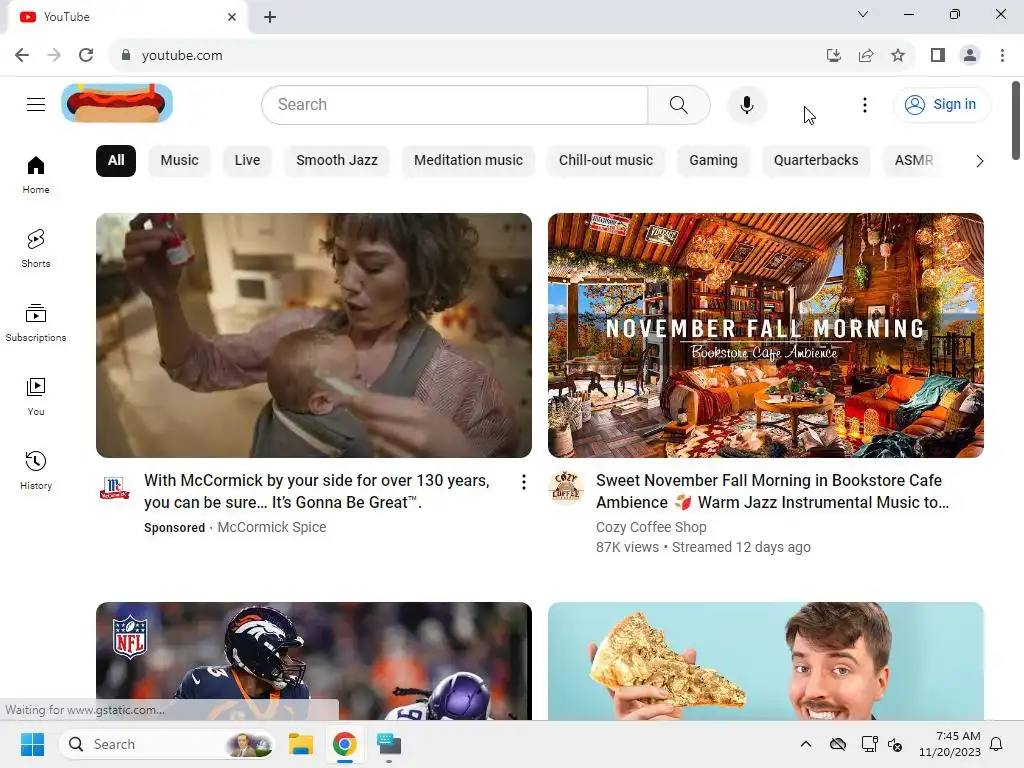Select the Quarterbacks filter chip

[816, 161]
